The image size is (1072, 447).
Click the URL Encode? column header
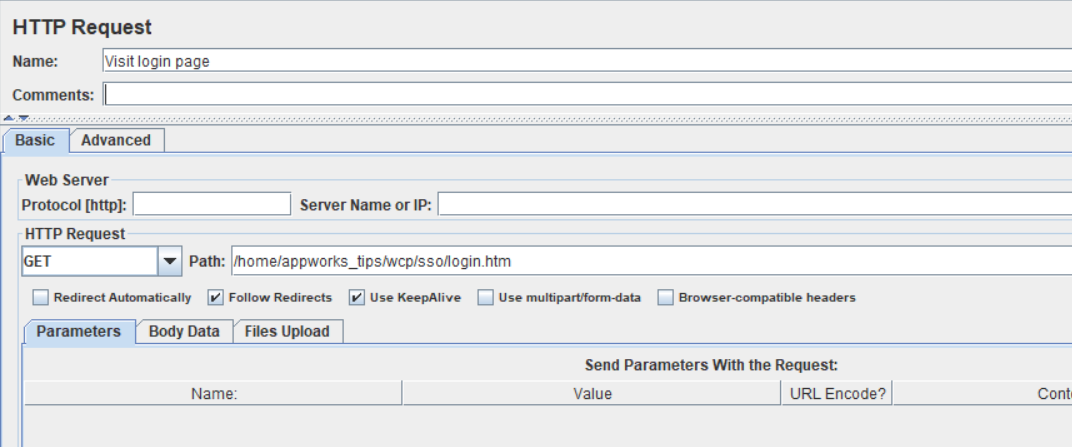coord(837,394)
